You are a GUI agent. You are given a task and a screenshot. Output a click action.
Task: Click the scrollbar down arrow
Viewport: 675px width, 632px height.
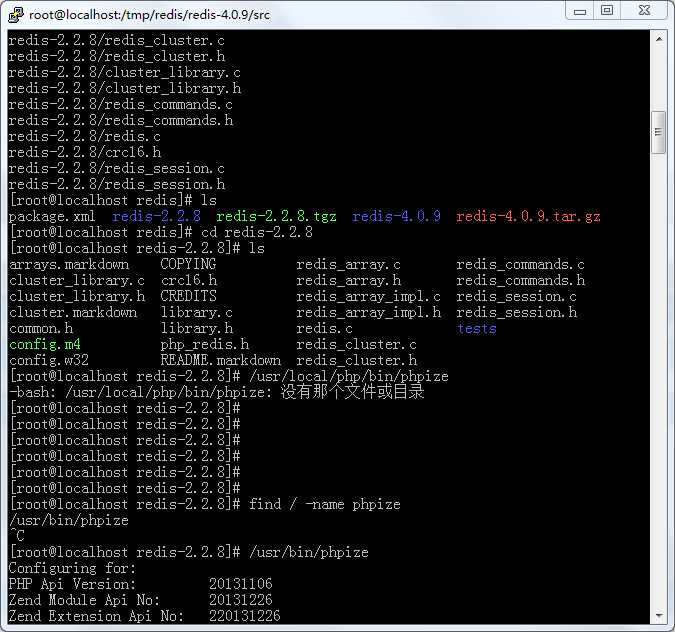(659, 616)
